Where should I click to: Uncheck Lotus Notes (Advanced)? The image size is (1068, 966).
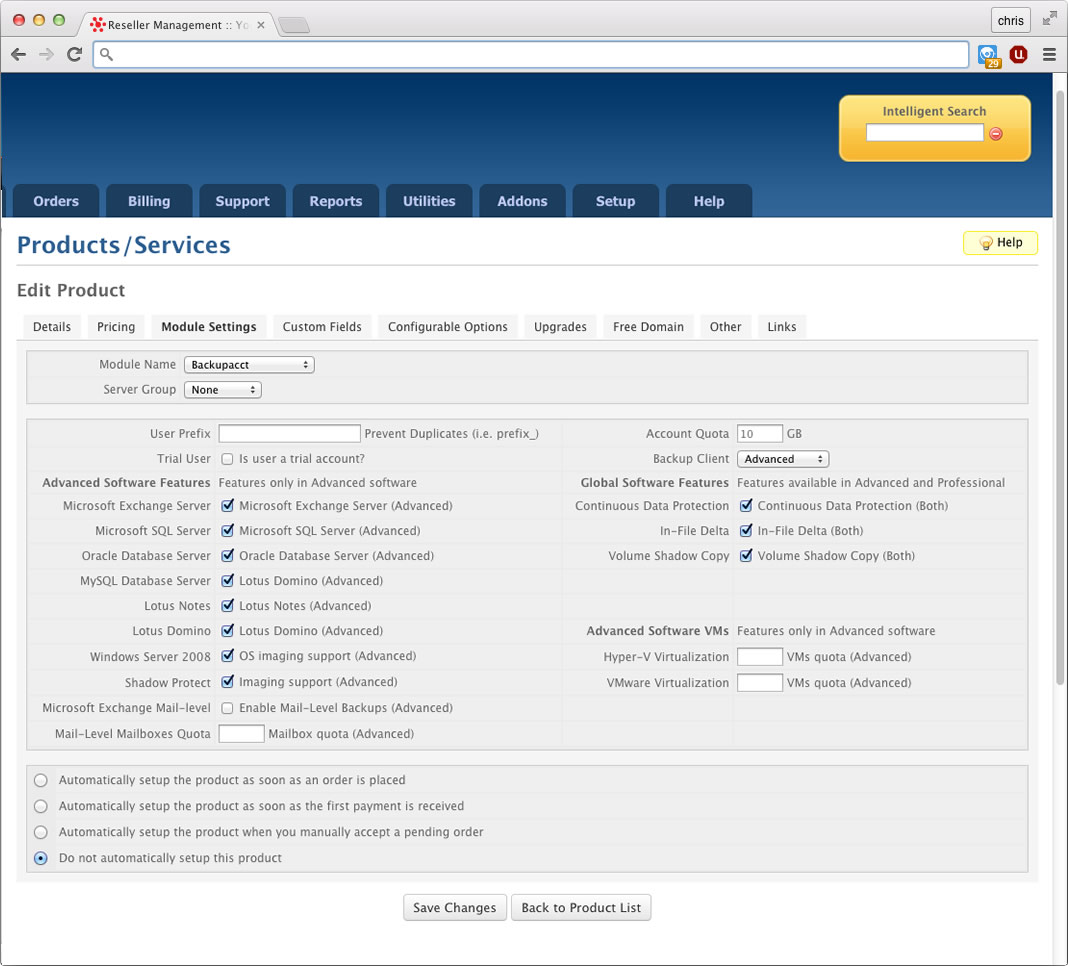click(227, 606)
